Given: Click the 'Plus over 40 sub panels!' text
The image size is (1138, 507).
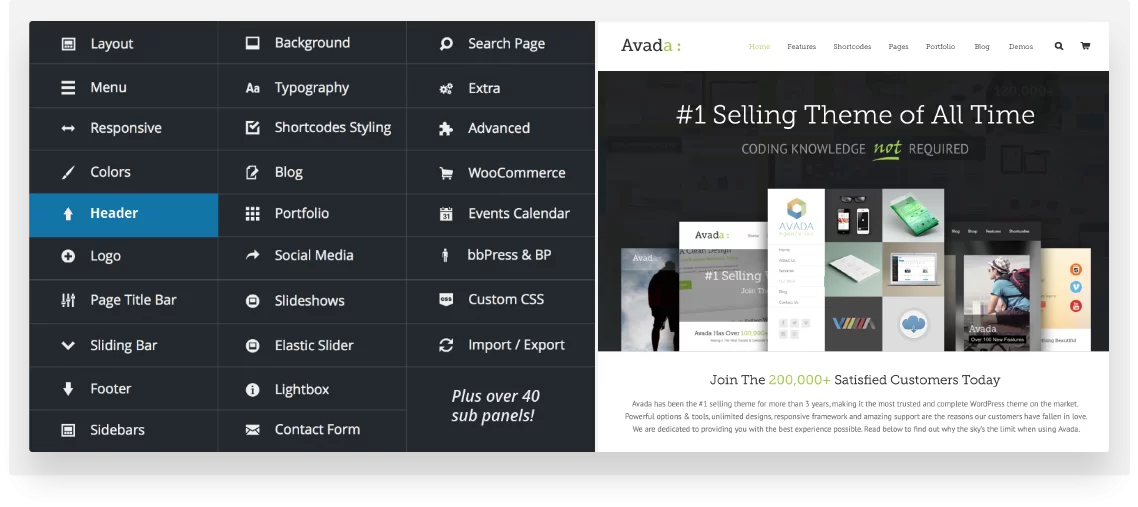Looking at the screenshot, I should pos(496,406).
